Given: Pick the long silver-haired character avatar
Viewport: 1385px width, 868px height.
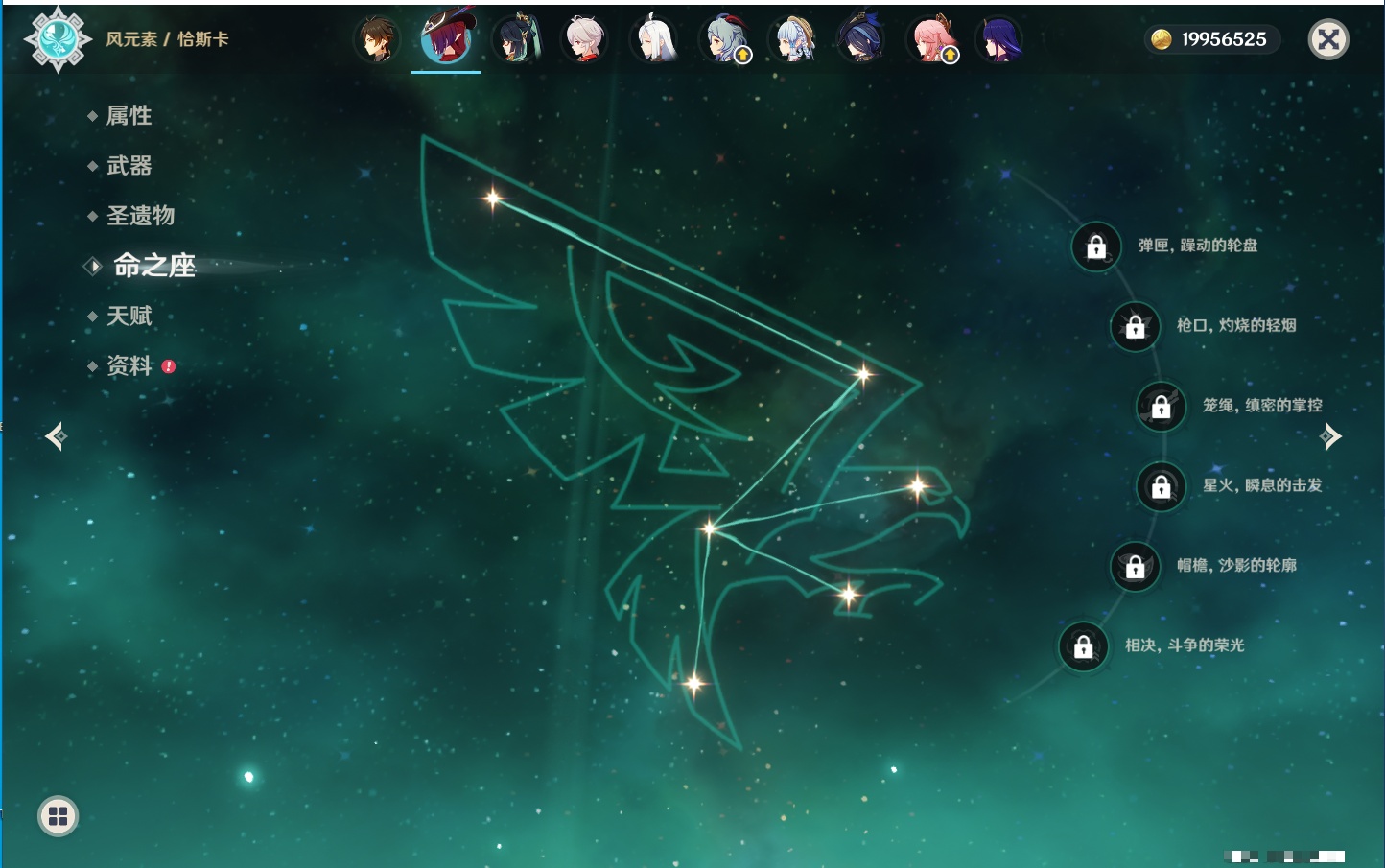Looking at the screenshot, I should pos(653,39).
